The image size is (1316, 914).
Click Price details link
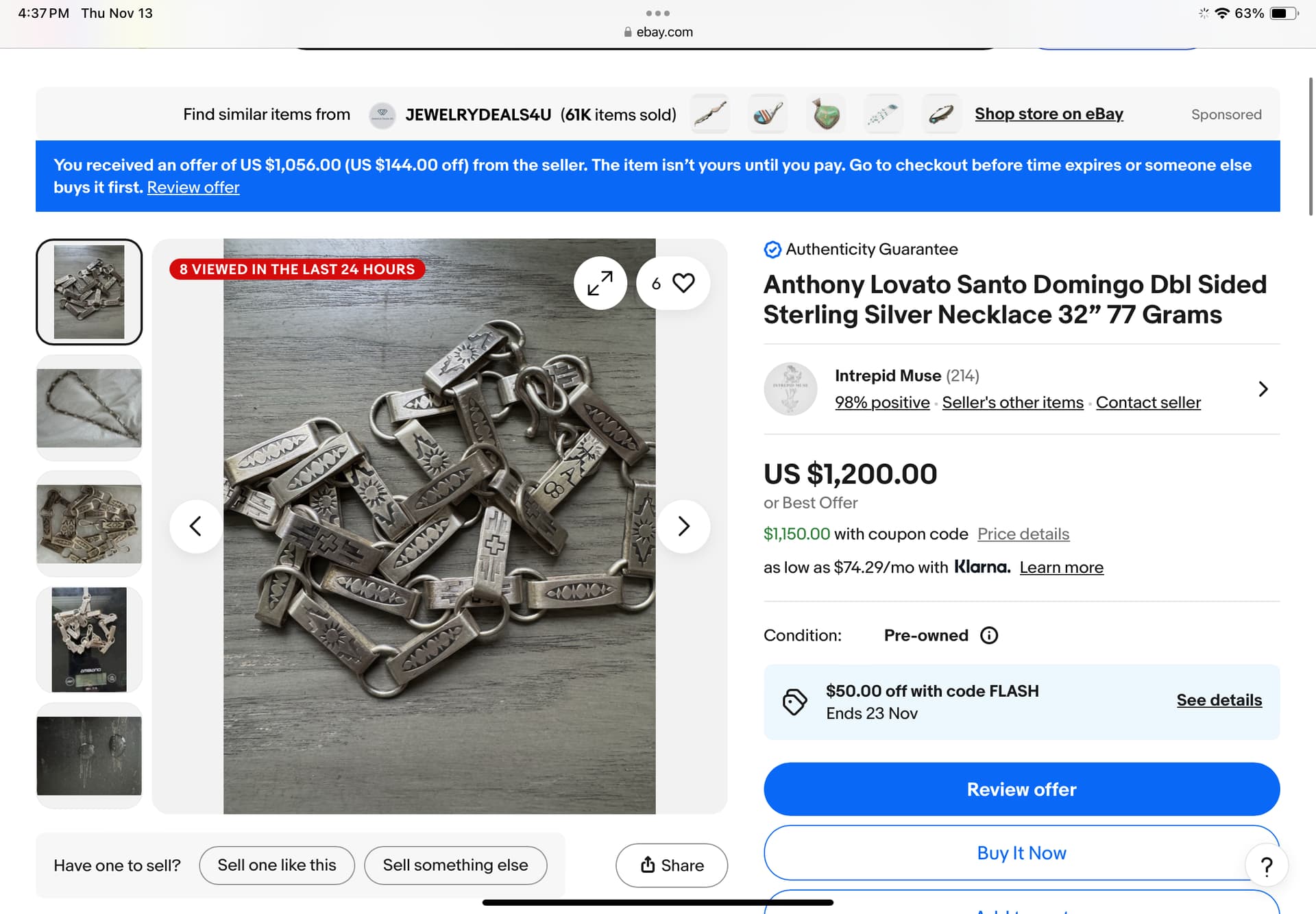1023,534
